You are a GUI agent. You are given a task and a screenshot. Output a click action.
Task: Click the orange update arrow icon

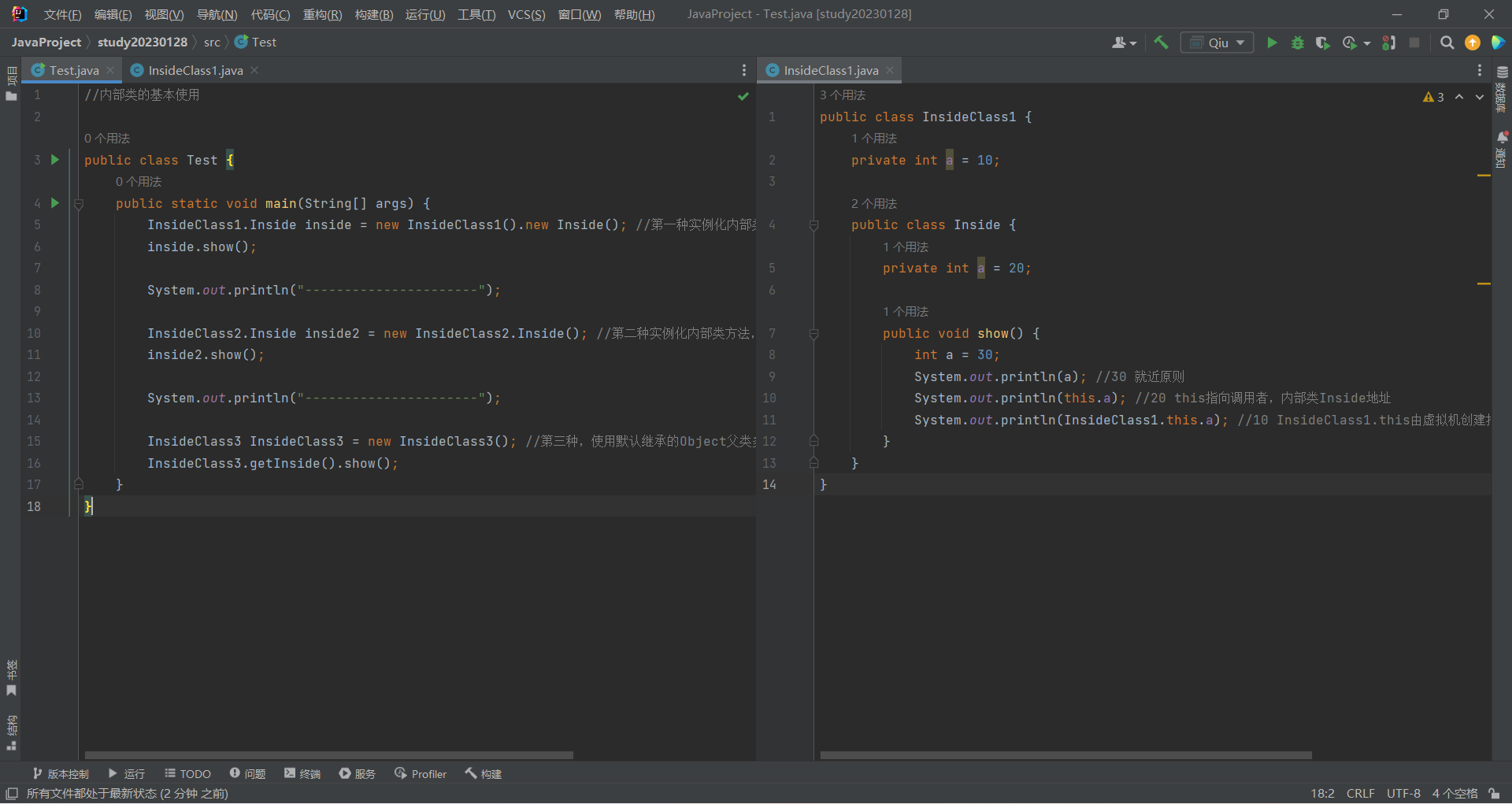(1472, 43)
